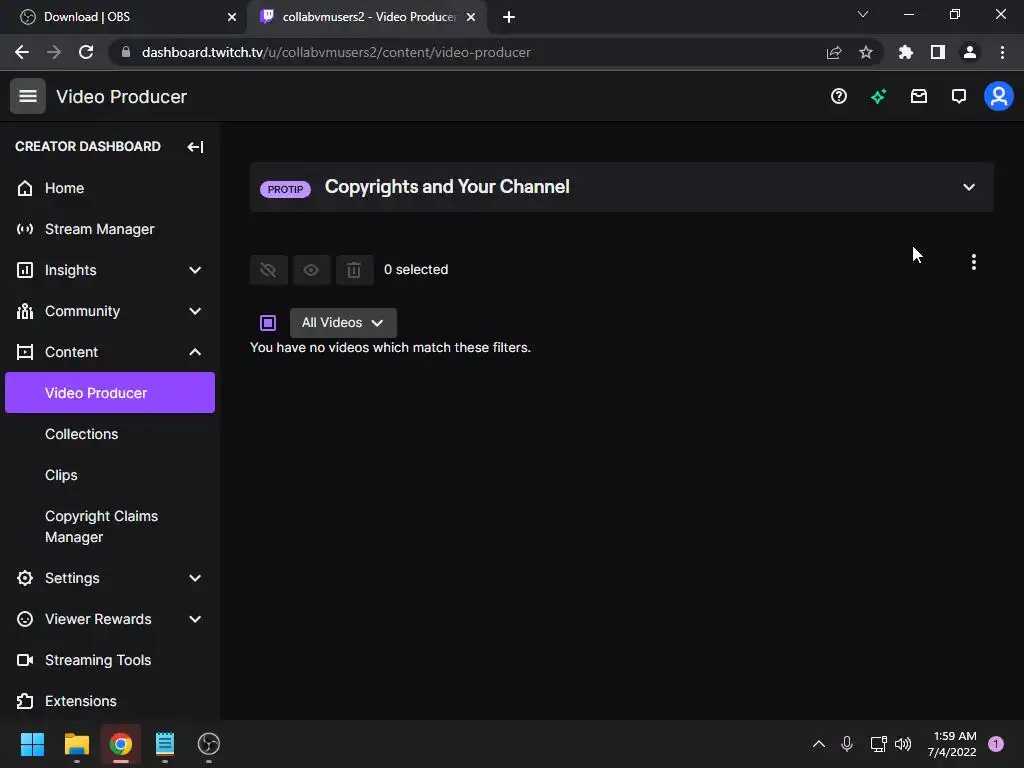The image size is (1024, 768).
Task: Expand the Community section chevron
Action: point(195,311)
